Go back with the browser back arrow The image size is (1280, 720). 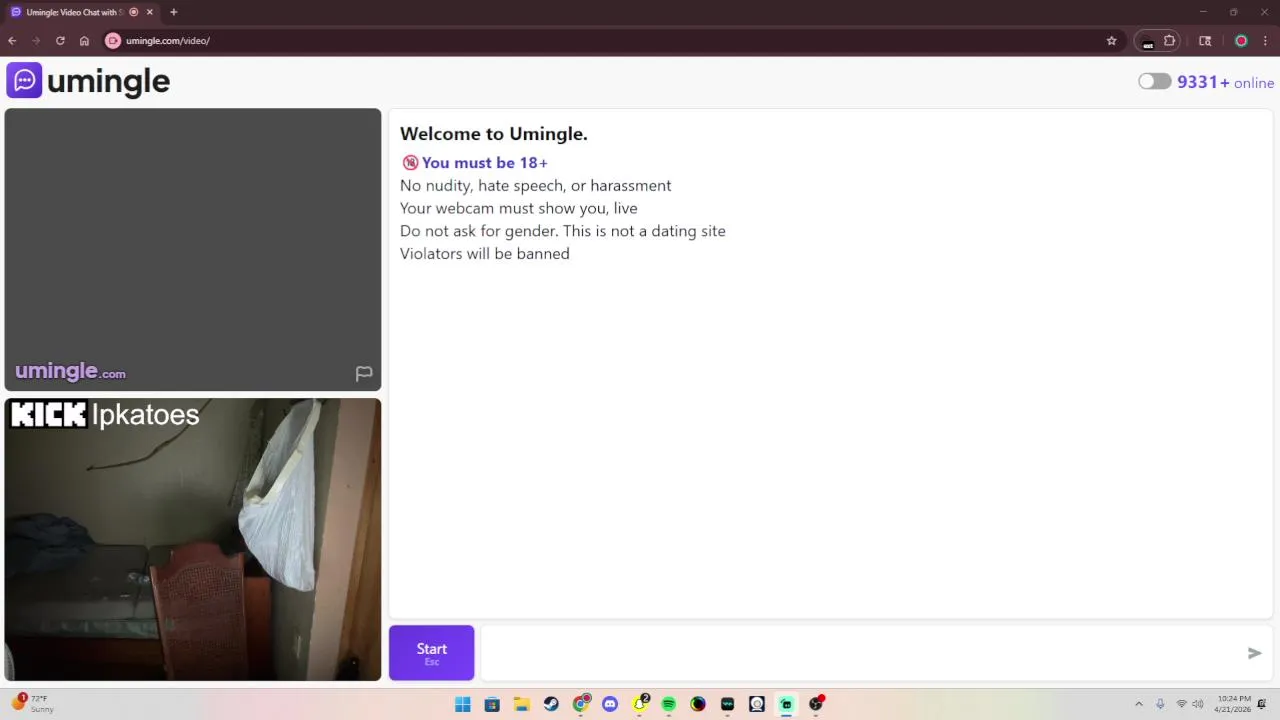click(12, 41)
